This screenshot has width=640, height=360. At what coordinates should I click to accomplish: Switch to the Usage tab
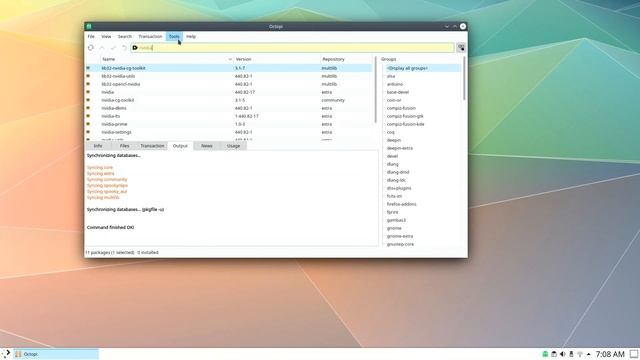pos(233,146)
